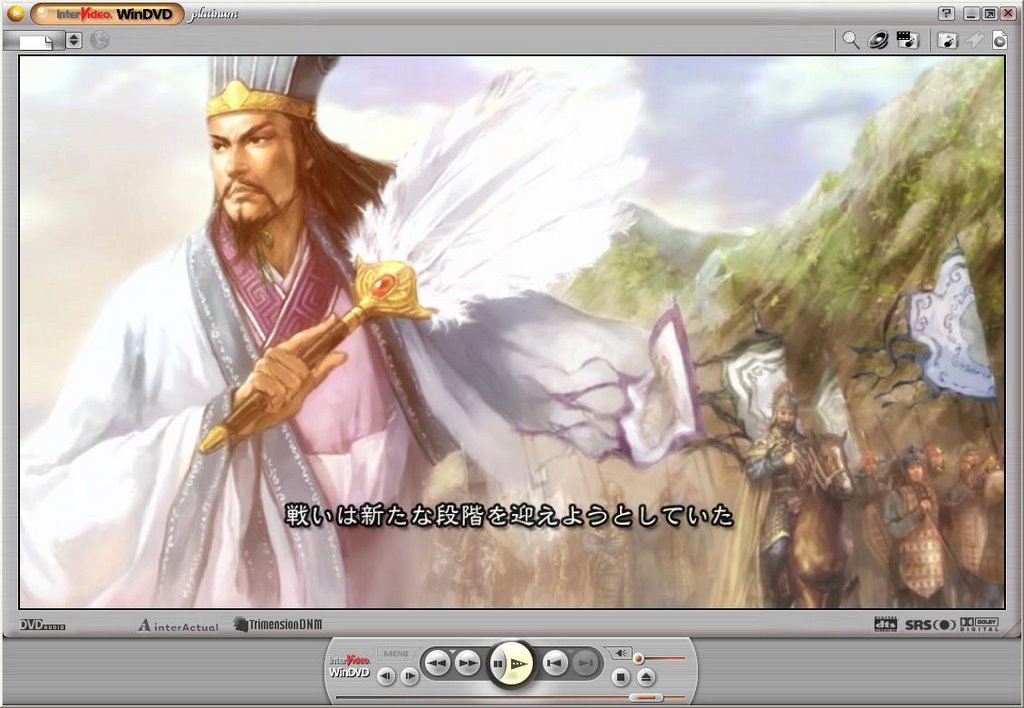This screenshot has height=708, width=1024.
Task: Click the DTS logo indicator
Action: pyautogui.click(x=886, y=624)
